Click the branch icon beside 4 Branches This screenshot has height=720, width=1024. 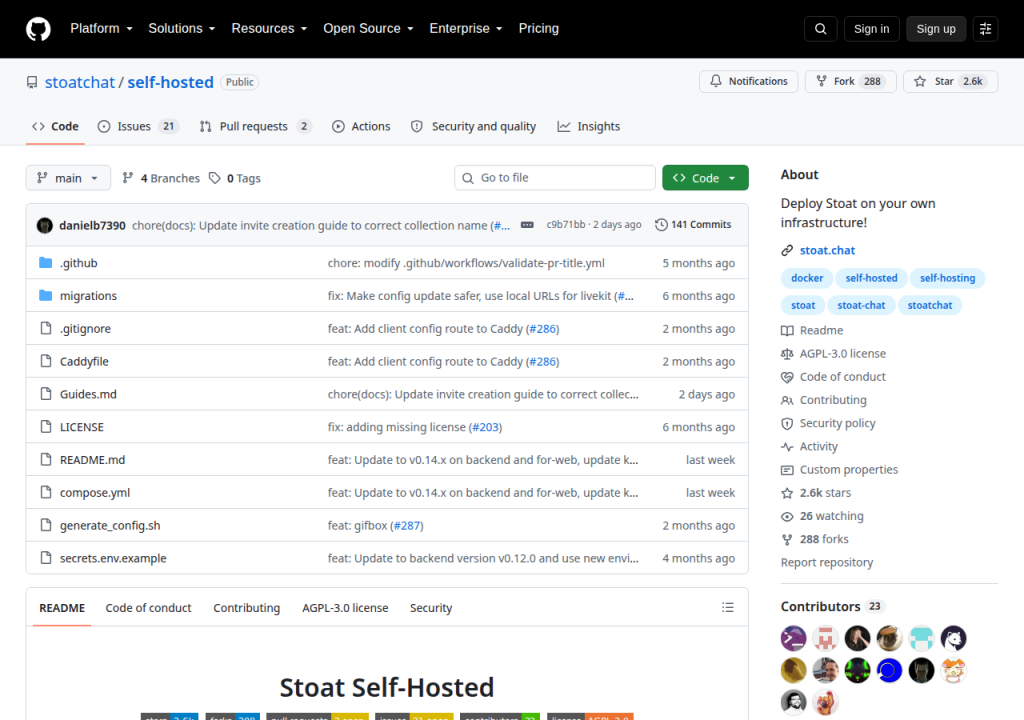128,178
